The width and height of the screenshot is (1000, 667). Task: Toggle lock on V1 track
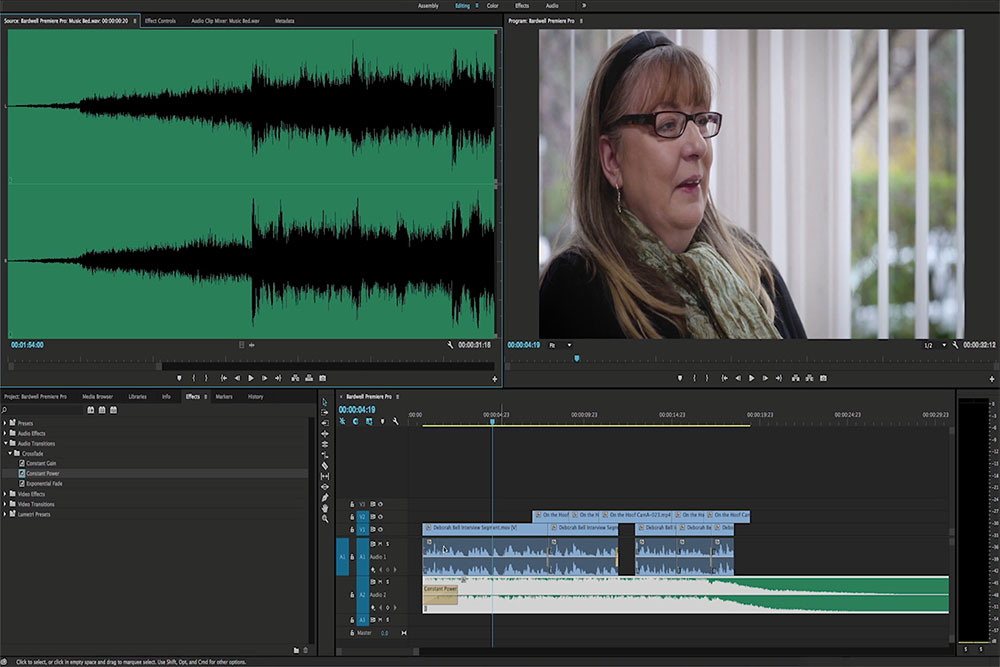pyautogui.click(x=351, y=529)
